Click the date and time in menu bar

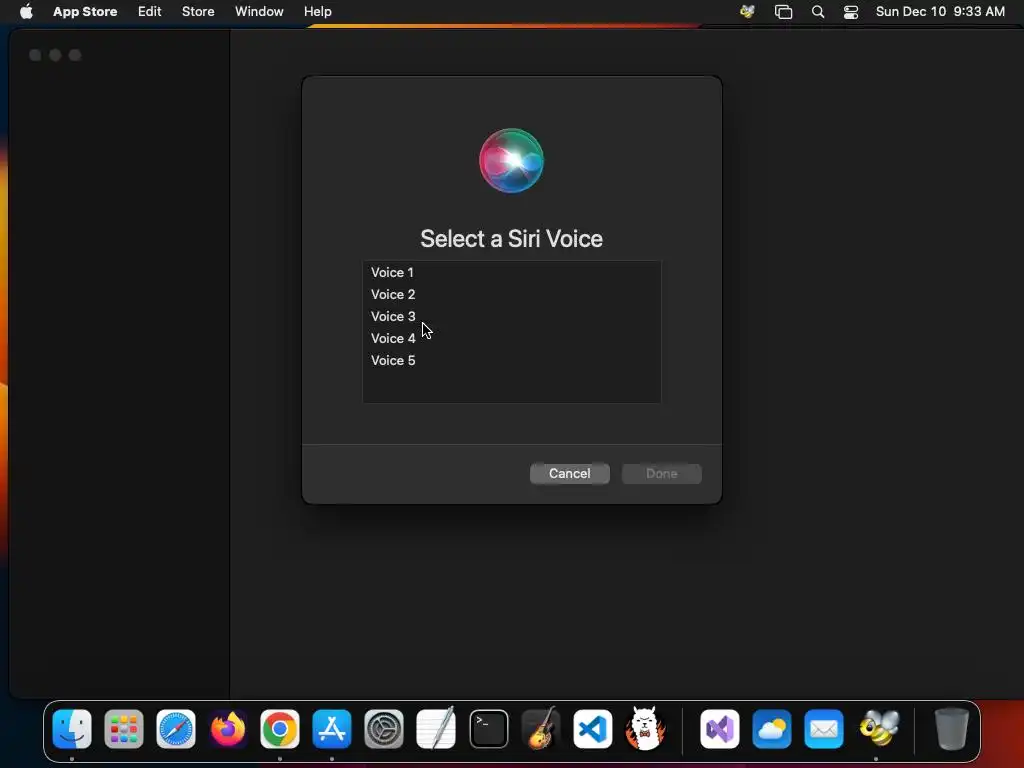[940, 12]
